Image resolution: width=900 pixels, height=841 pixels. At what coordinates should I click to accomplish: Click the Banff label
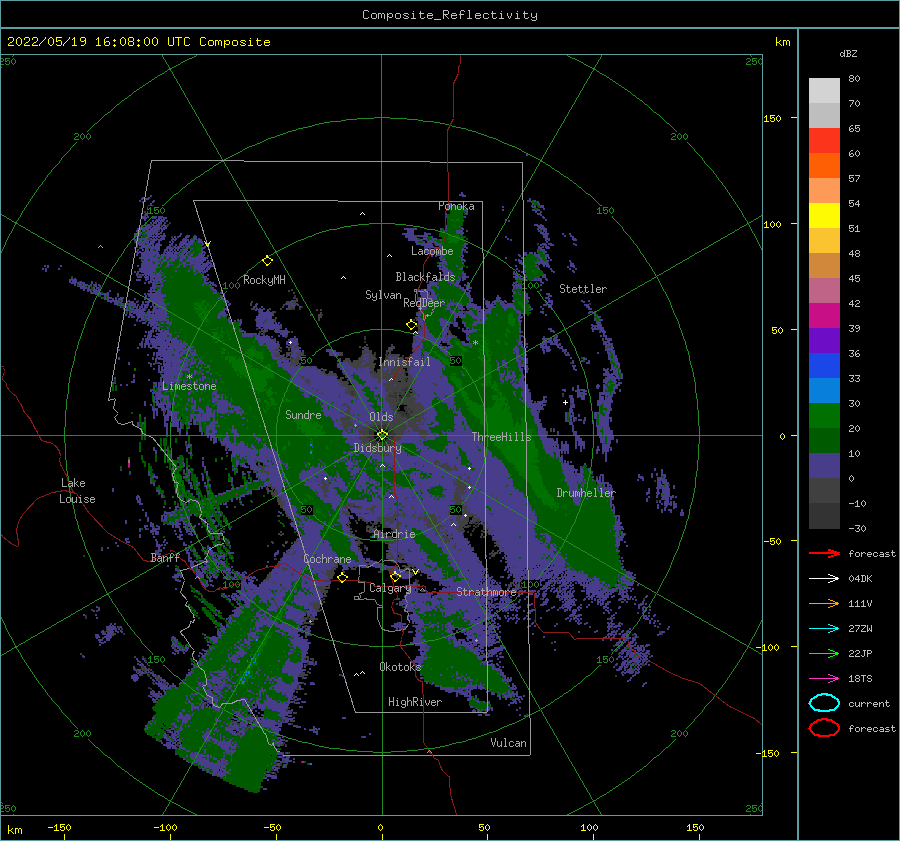pyautogui.click(x=165, y=557)
